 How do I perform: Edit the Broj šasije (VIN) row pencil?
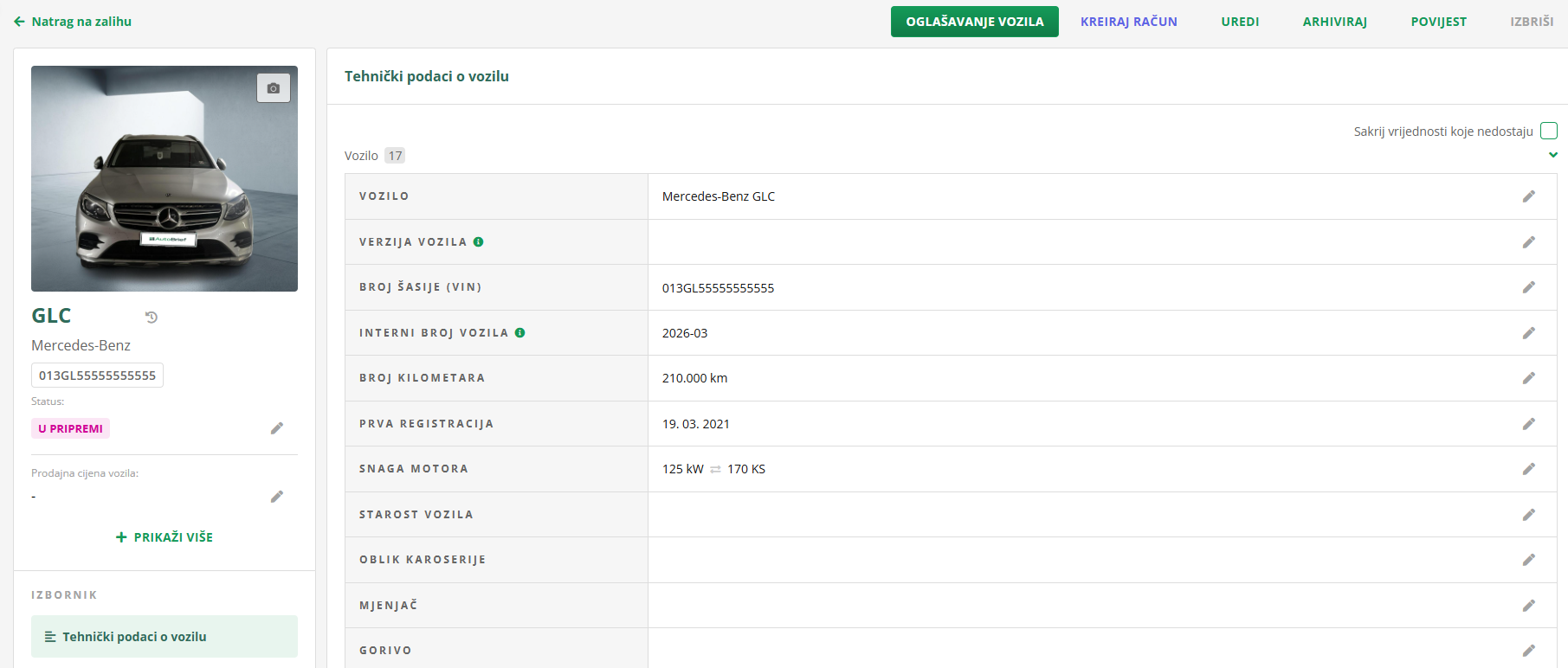point(1529,287)
